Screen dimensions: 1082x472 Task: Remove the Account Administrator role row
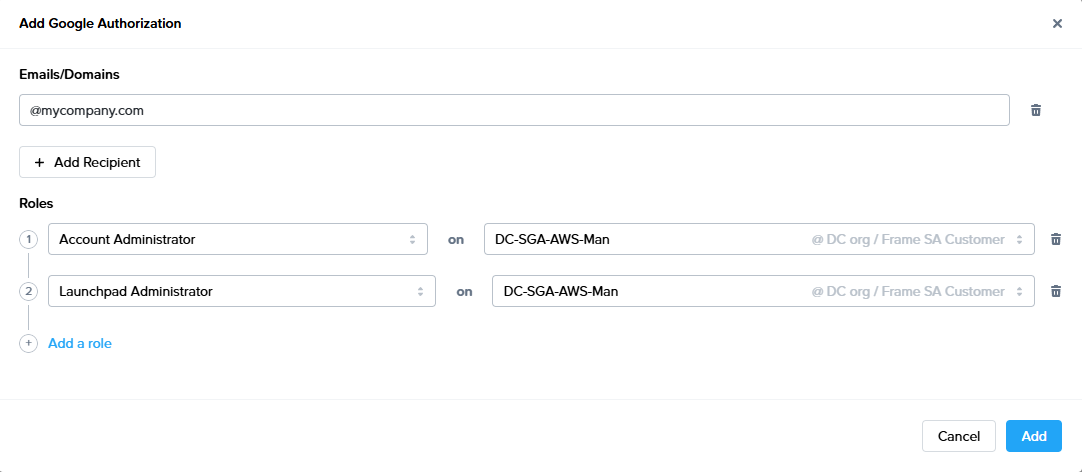1055,239
